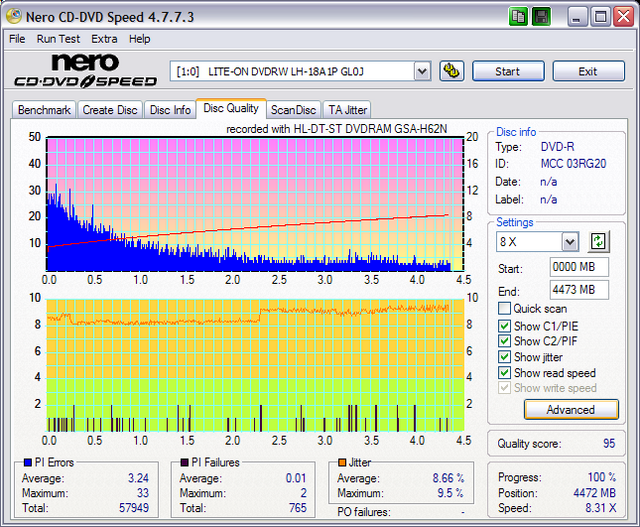The width and height of the screenshot is (640, 527).
Task: Open the Help menu
Action: (140, 39)
